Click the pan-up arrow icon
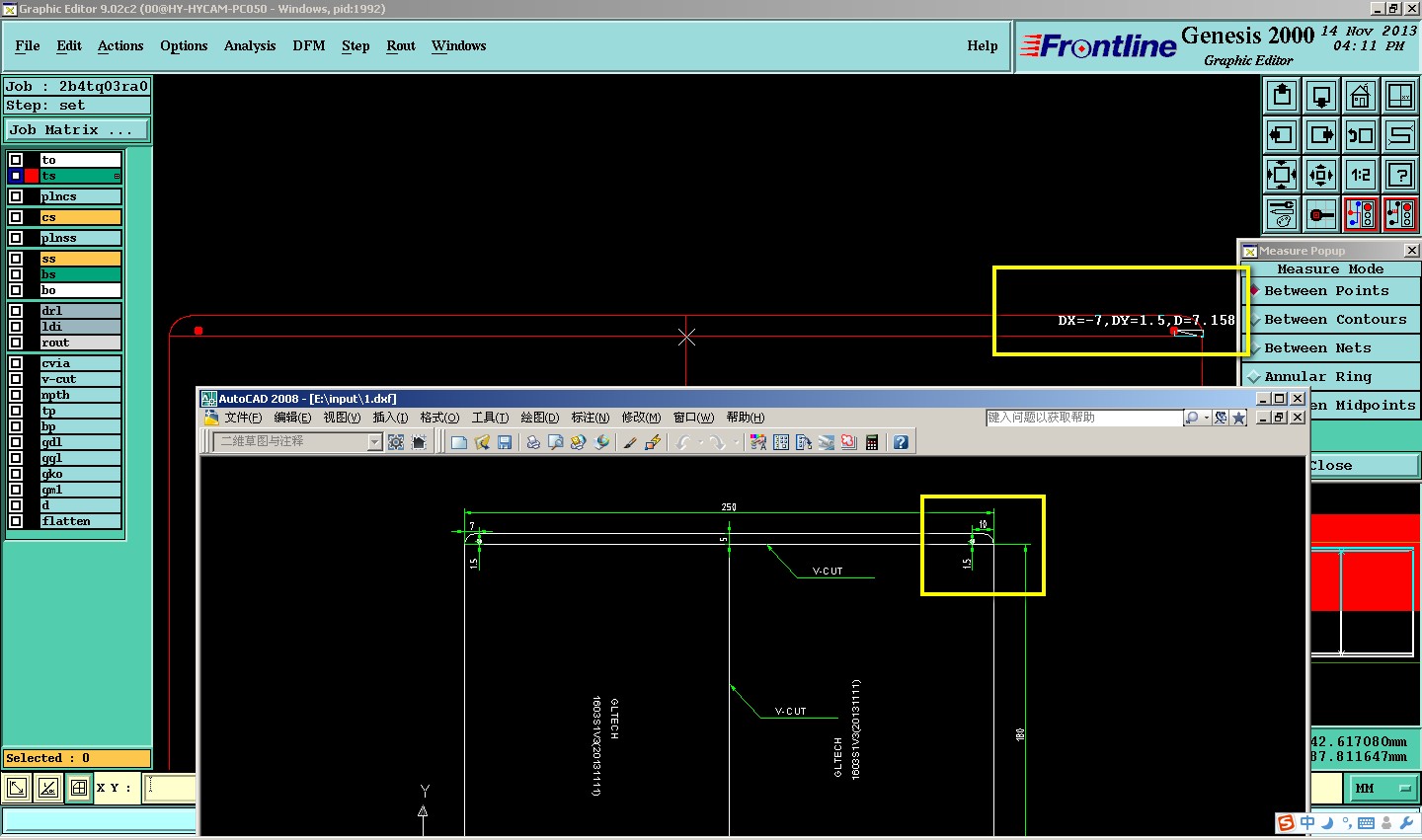Image resolution: width=1422 pixels, height=840 pixels. coord(1282,97)
